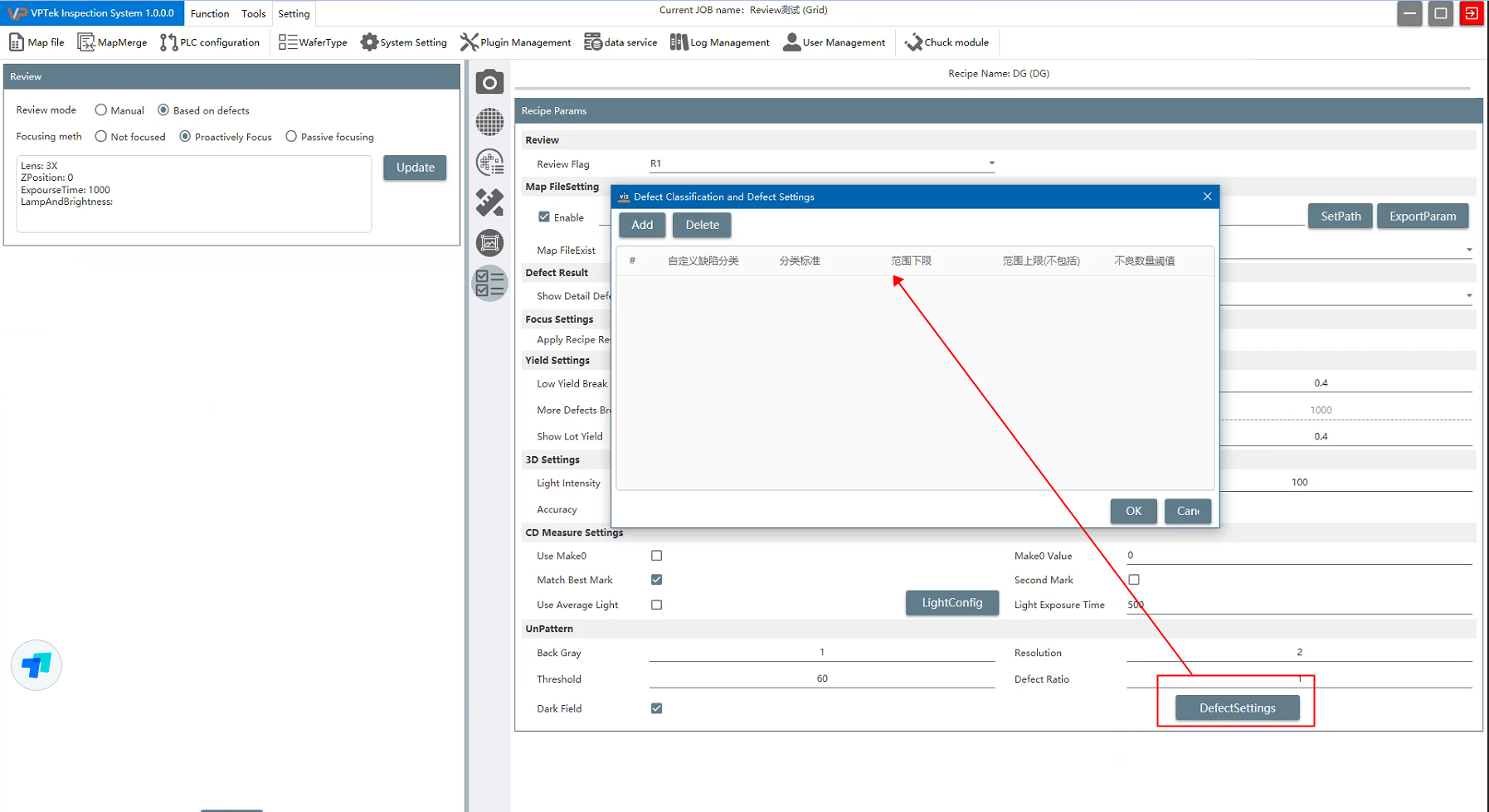Enable the Use Average Light checkbox
The image size is (1489, 812).
click(x=656, y=605)
